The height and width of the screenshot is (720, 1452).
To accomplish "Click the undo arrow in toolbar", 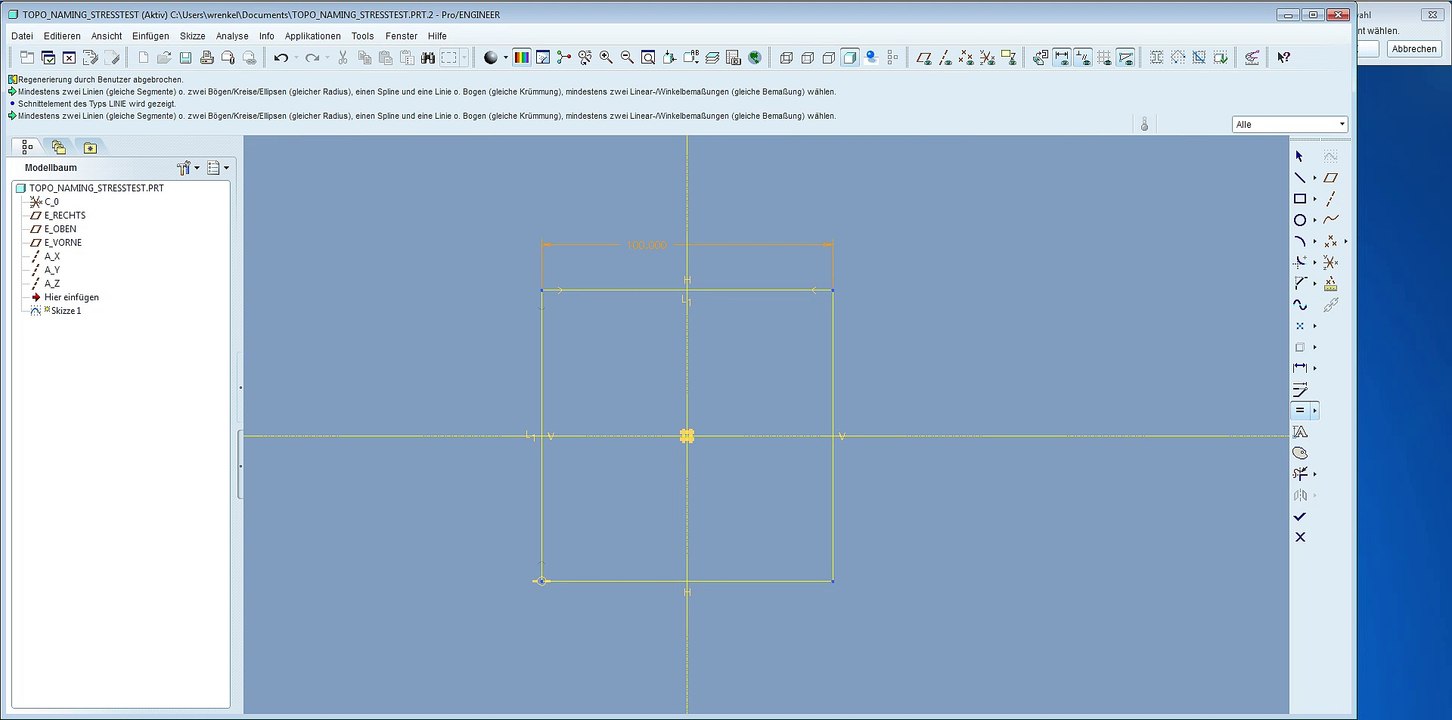I will (x=281, y=58).
